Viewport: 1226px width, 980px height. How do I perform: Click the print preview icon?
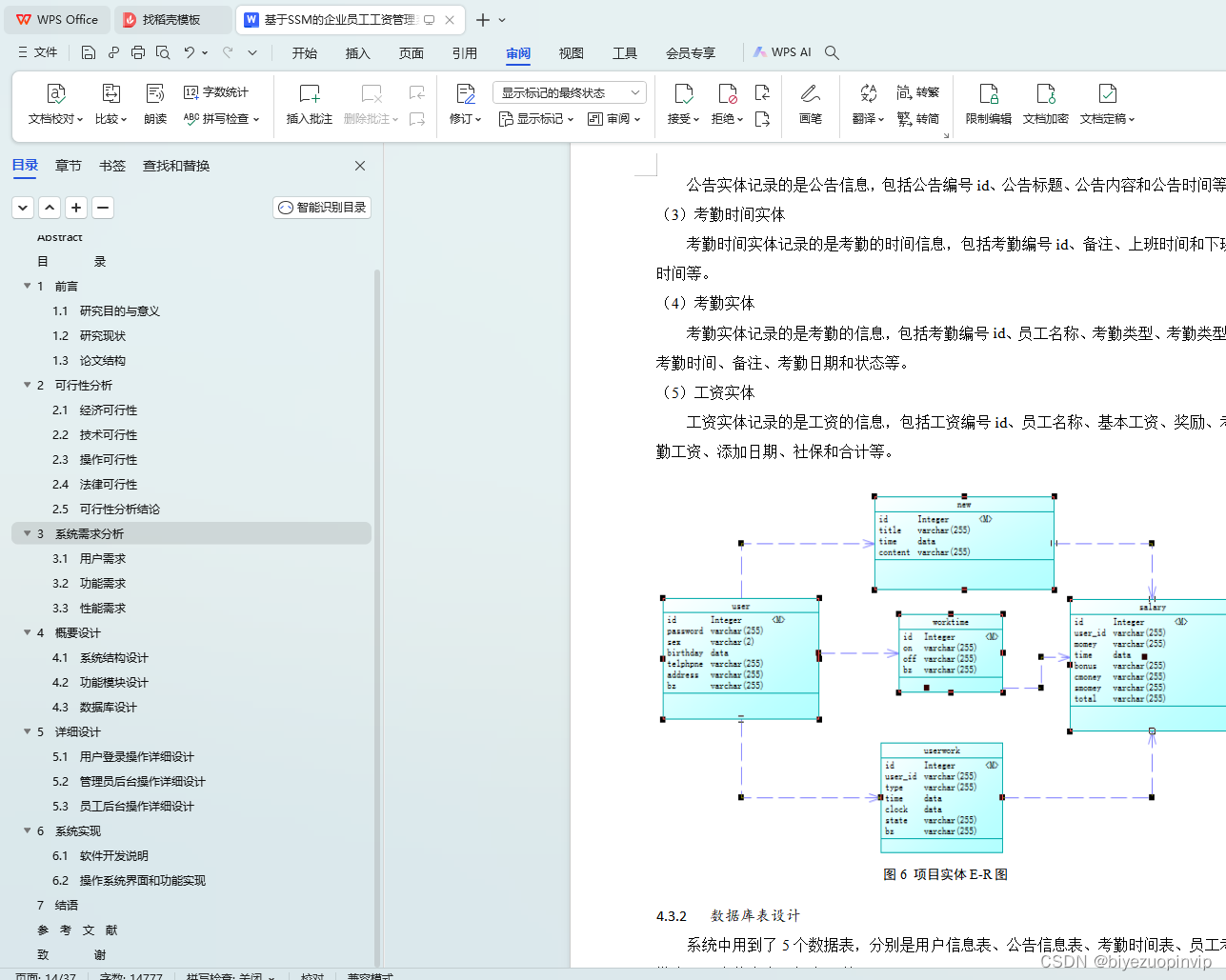(x=163, y=52)
